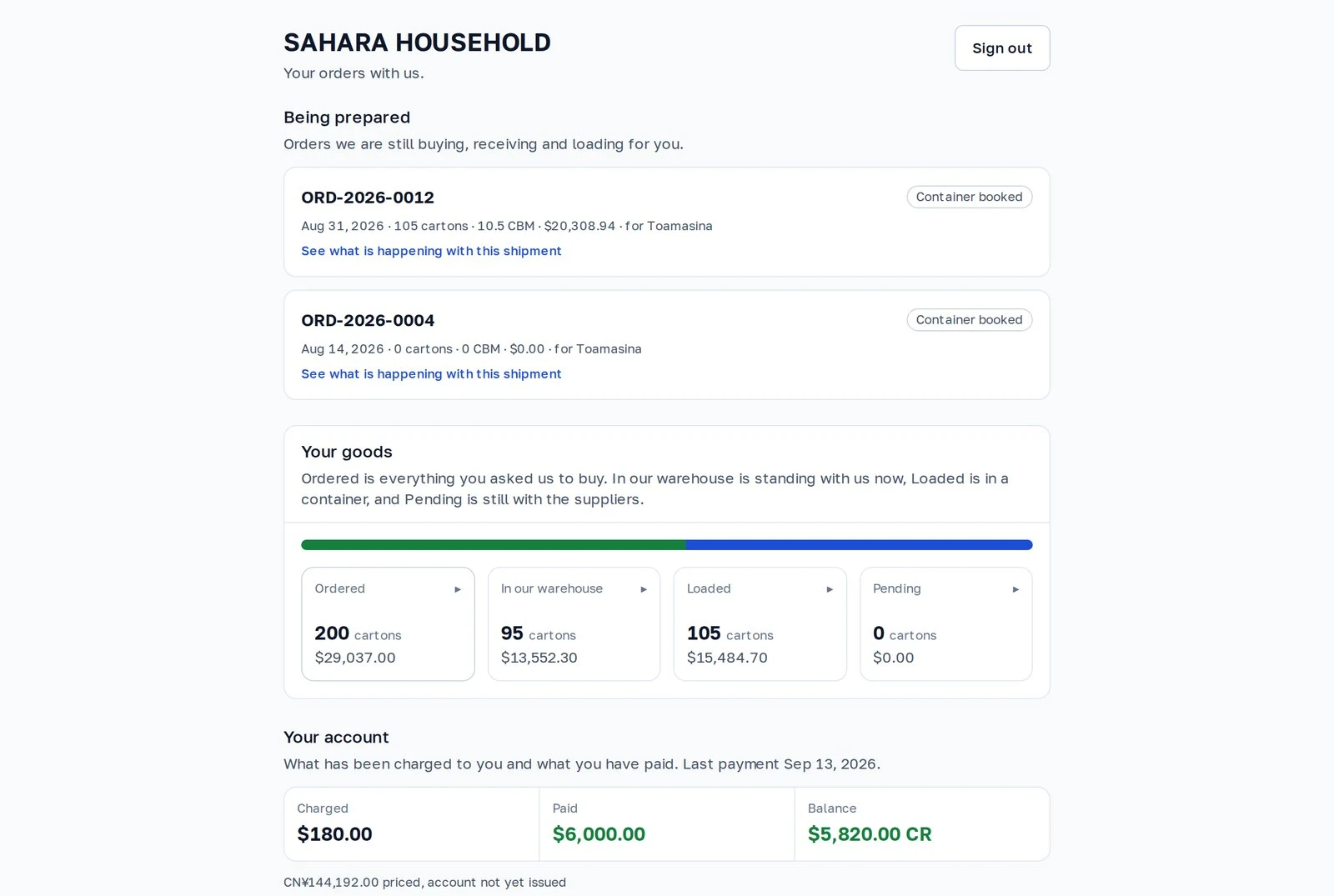Click the green segment of goods progress bar
1334x896 pixels.
[494, 545]
